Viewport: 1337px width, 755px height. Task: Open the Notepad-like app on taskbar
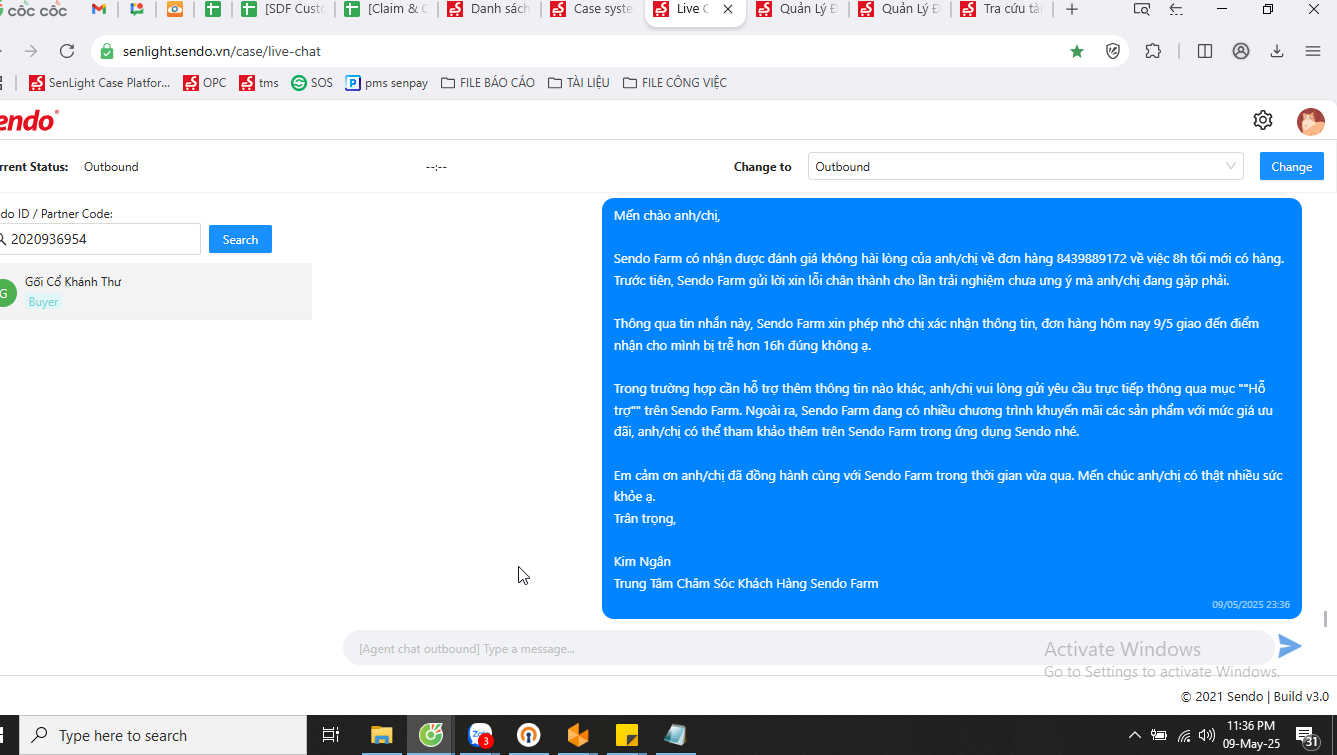[x=676, y=735]
